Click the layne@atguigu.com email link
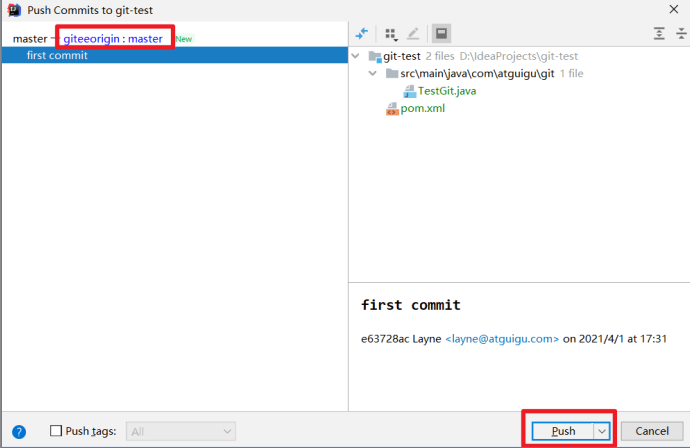The width and height of the screenshot is (690, 448). click(x=502, y=339)
